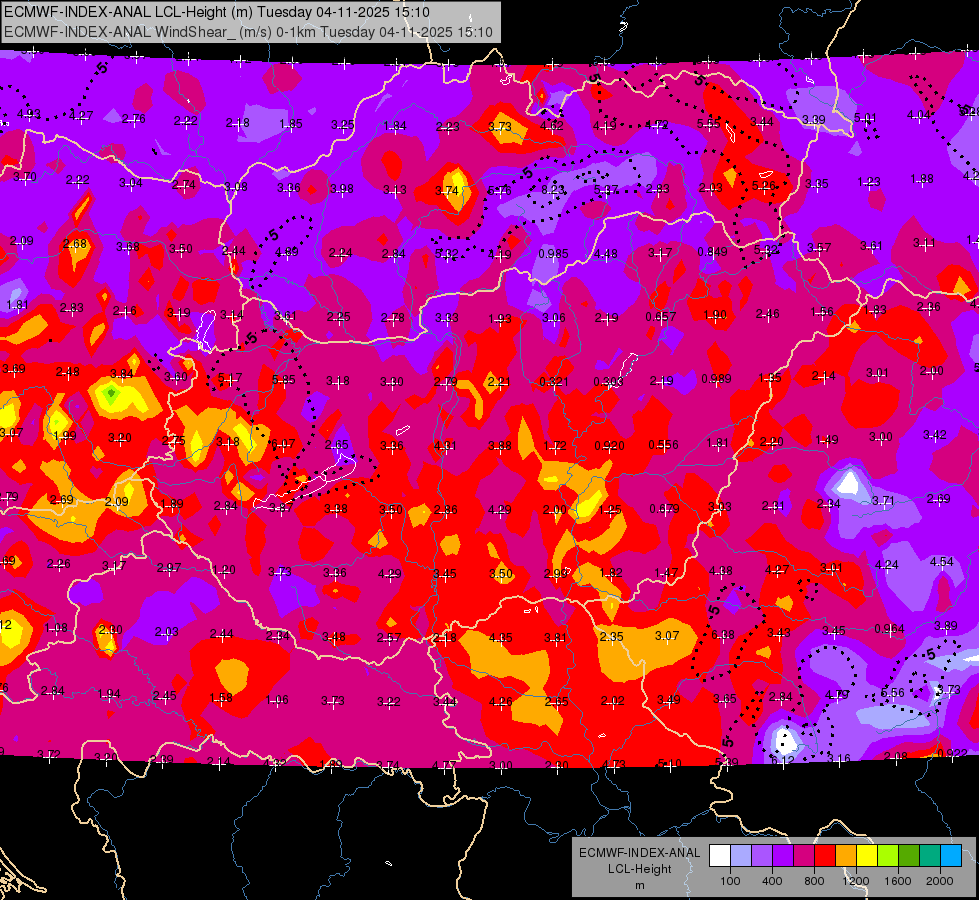Click the wind shear value 4.24
The width and height of the screenshot is (979, 900).
[887, 565]
